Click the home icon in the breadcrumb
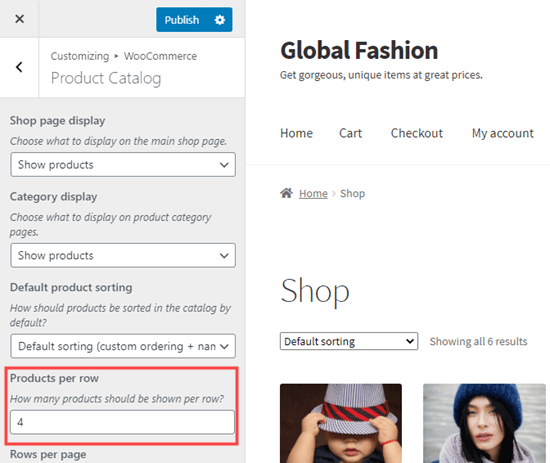The height and width of the screenshot is (463, 550). click(x=286, y=193)
